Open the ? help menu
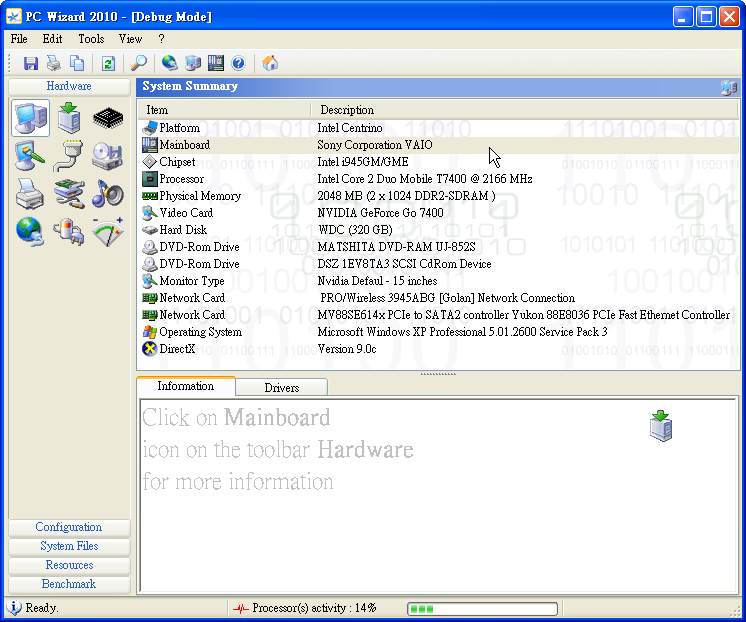This screenshot has height=622, width=746. pyautogui.click(x=161, y=39)
